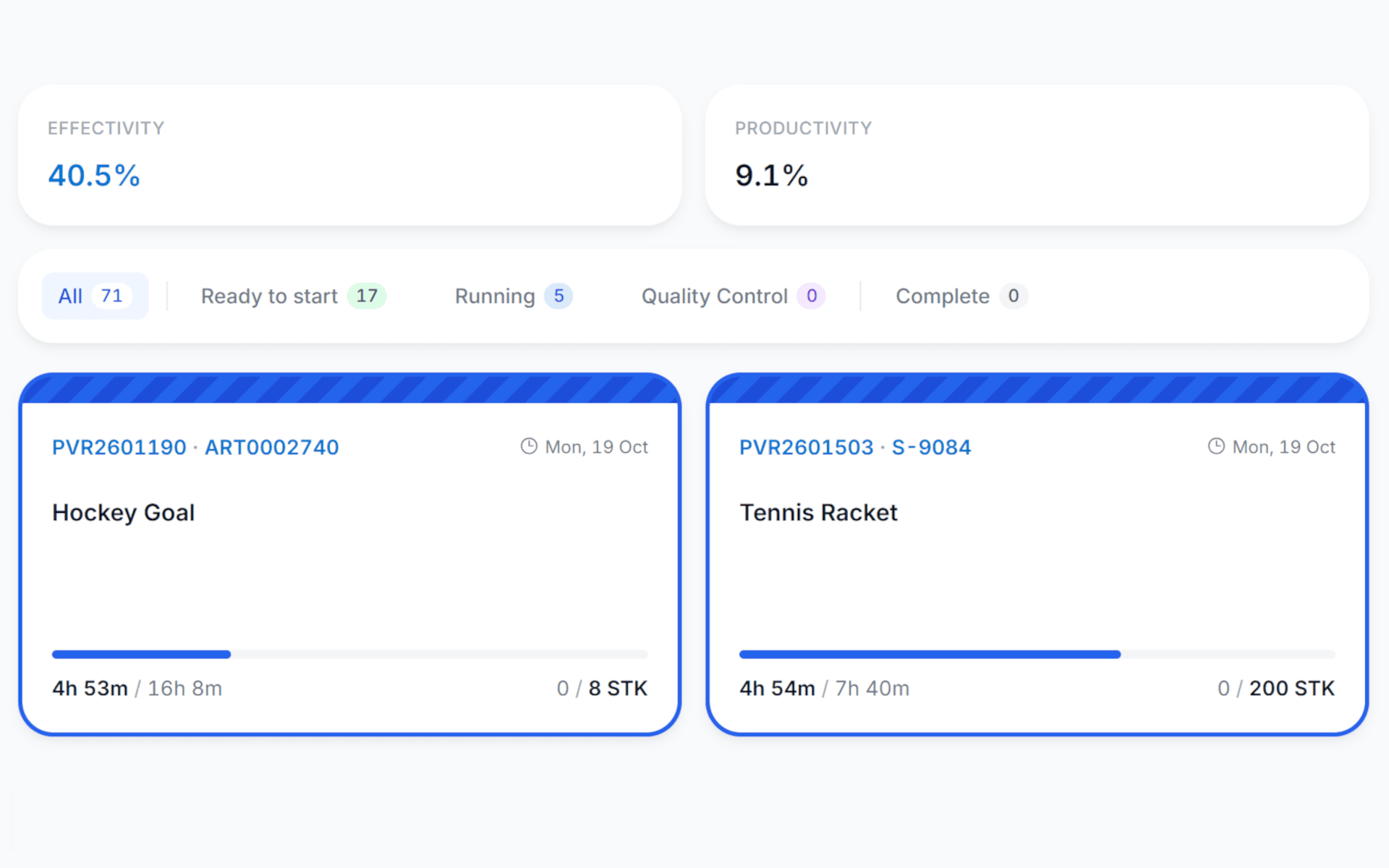The image size is (1389, 868).
Task: Click Mon, 19 Oct on Tennis Racket card
Action: (1283, 447)
